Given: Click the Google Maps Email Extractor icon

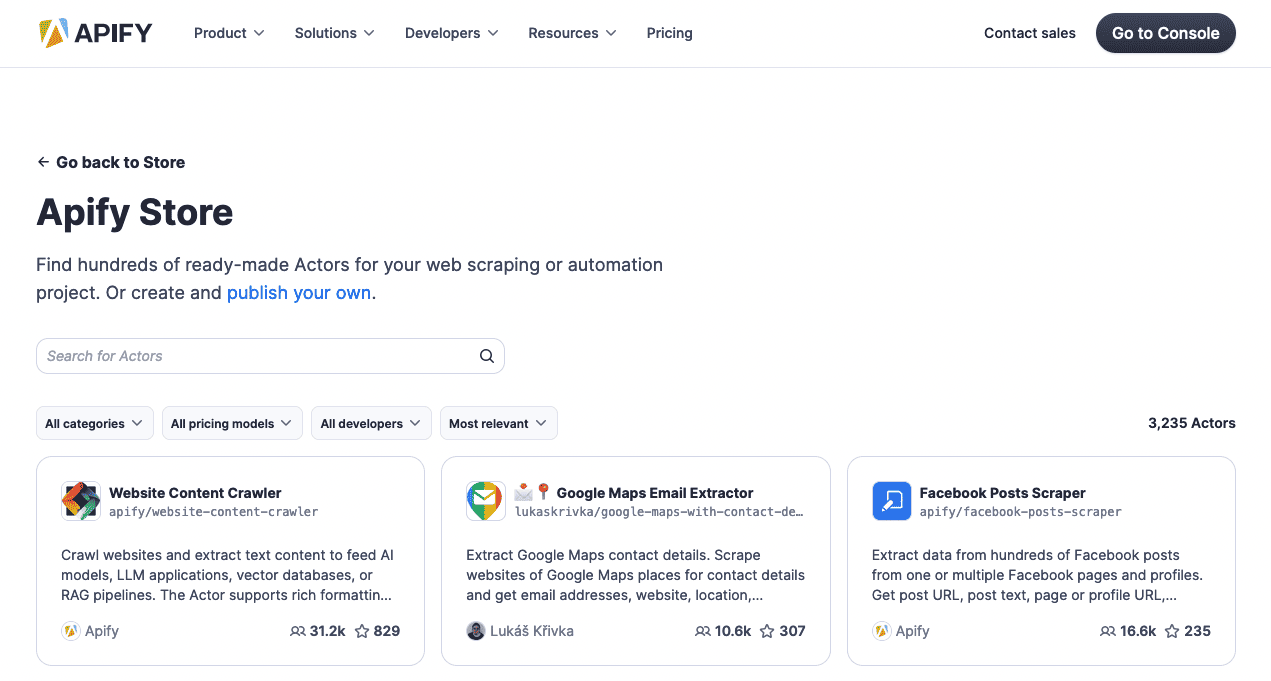Looking at the screenshot, I should click(x=485, y=501).
